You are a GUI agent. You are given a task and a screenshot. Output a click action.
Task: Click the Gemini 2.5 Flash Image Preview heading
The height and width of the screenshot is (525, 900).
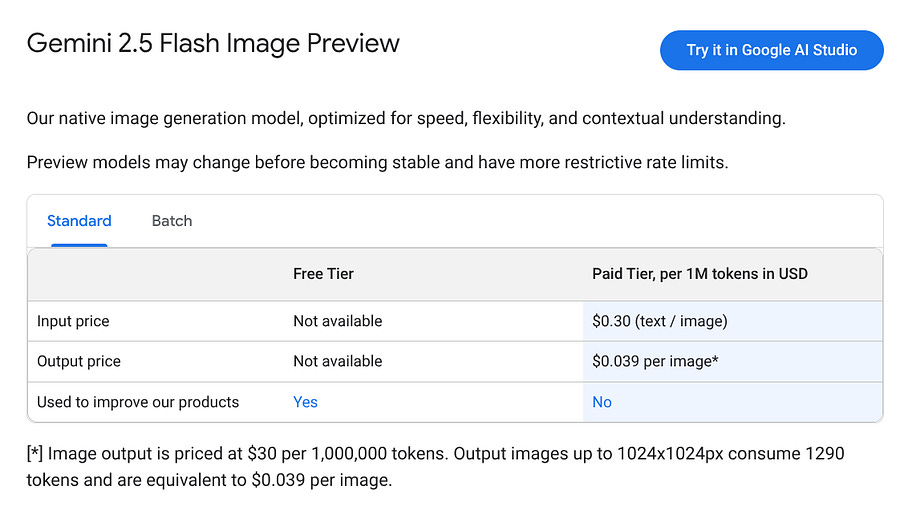(213, 44)
